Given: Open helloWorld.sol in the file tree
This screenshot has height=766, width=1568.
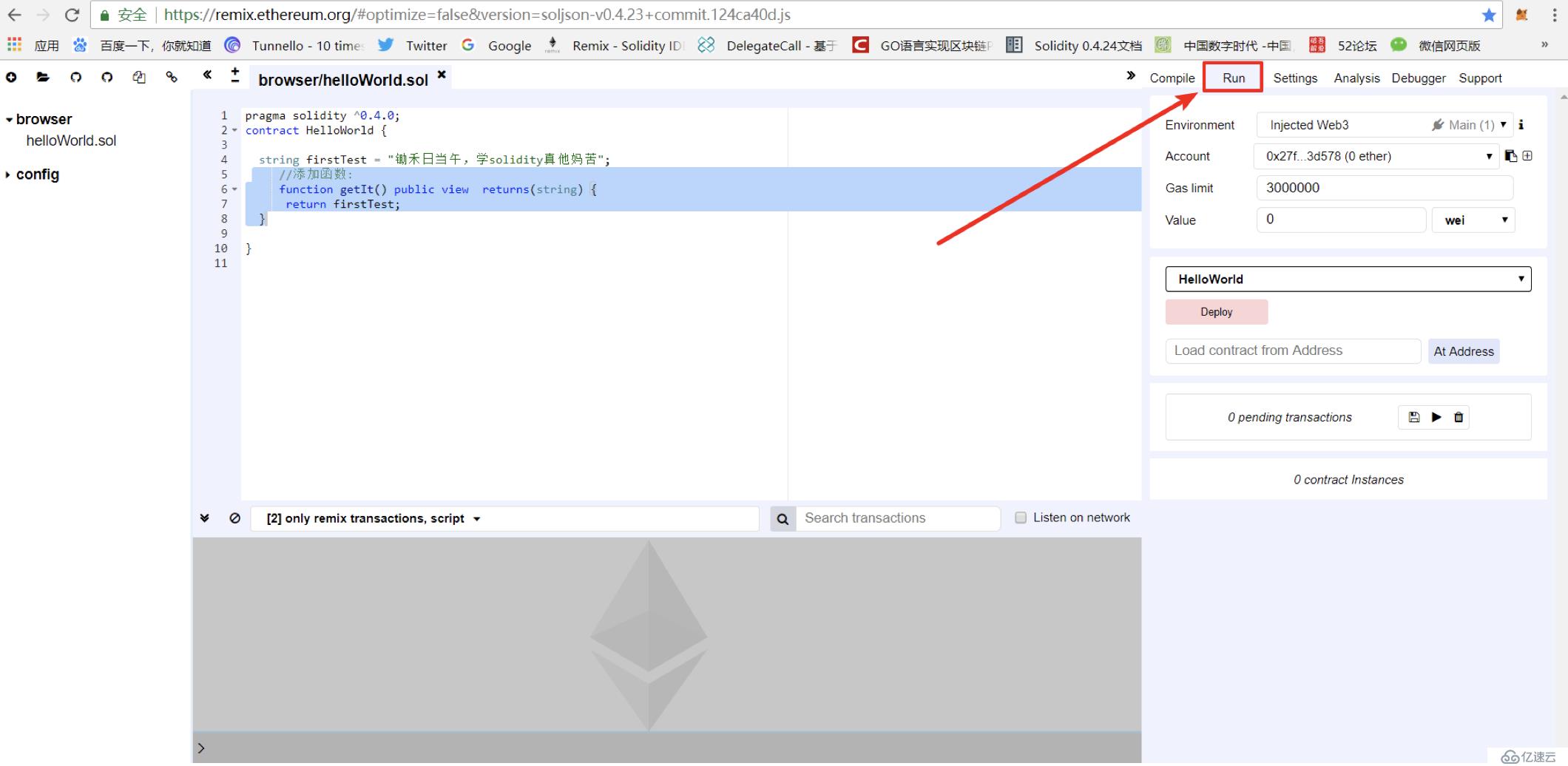Looking at the screenshot, I should 71,140.
